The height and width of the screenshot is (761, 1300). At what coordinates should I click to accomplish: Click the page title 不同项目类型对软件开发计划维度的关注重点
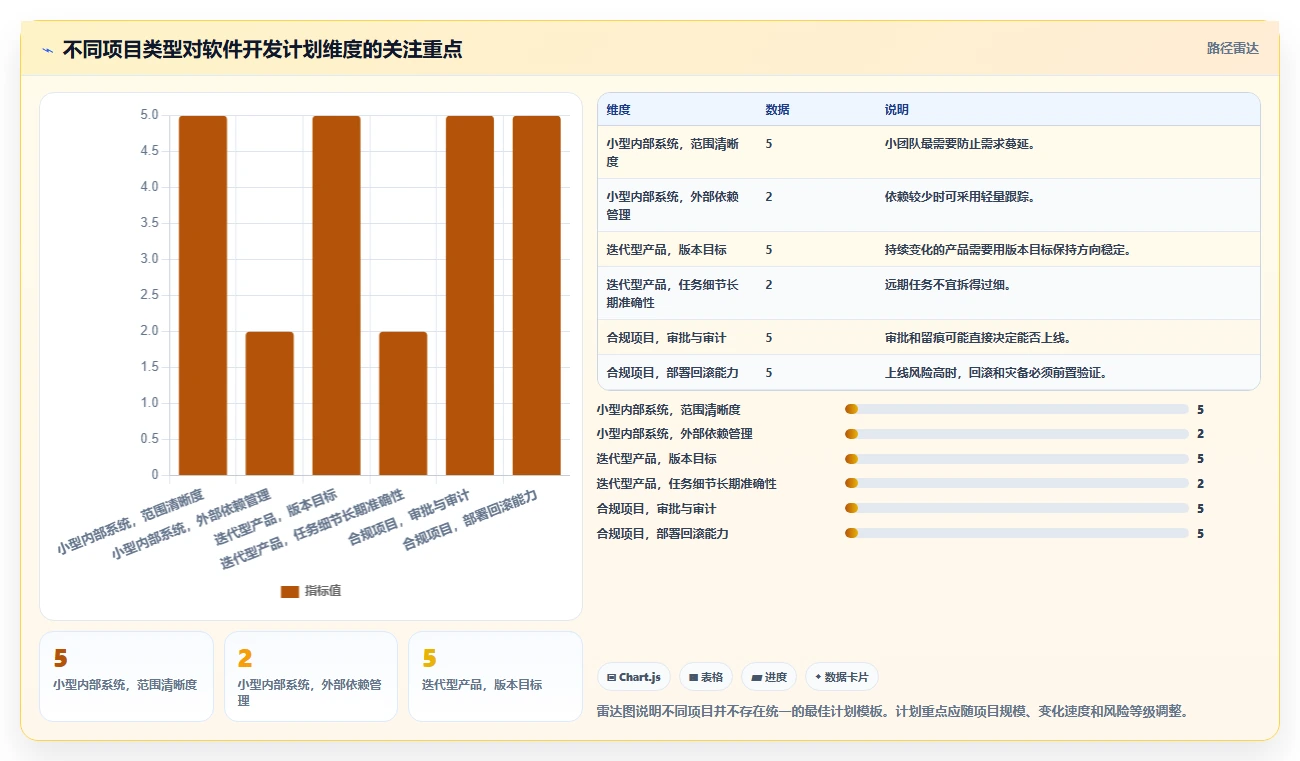[x=262, y=50]
